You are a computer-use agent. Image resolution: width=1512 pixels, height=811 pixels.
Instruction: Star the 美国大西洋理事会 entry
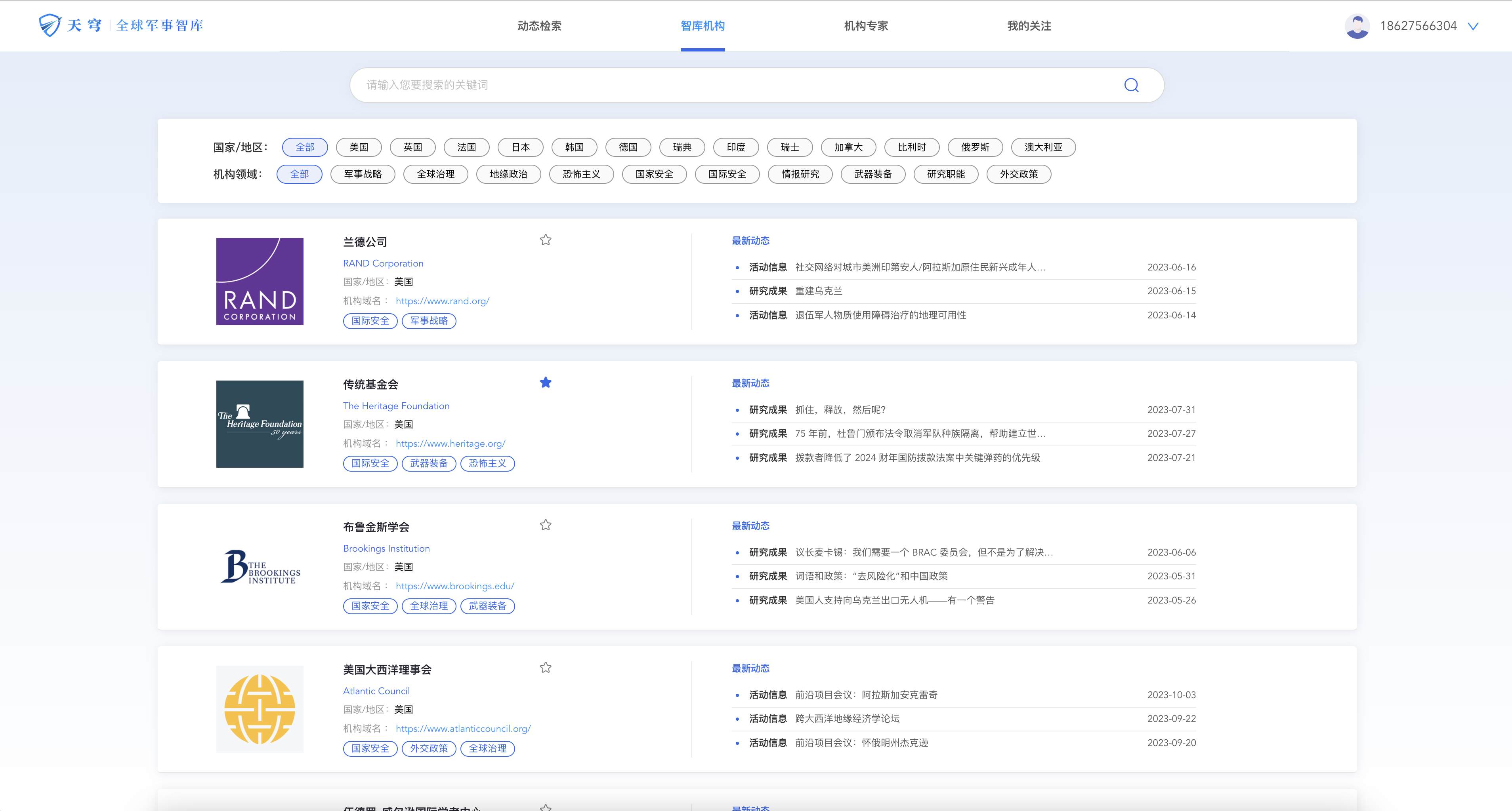[x=545, y=667]
